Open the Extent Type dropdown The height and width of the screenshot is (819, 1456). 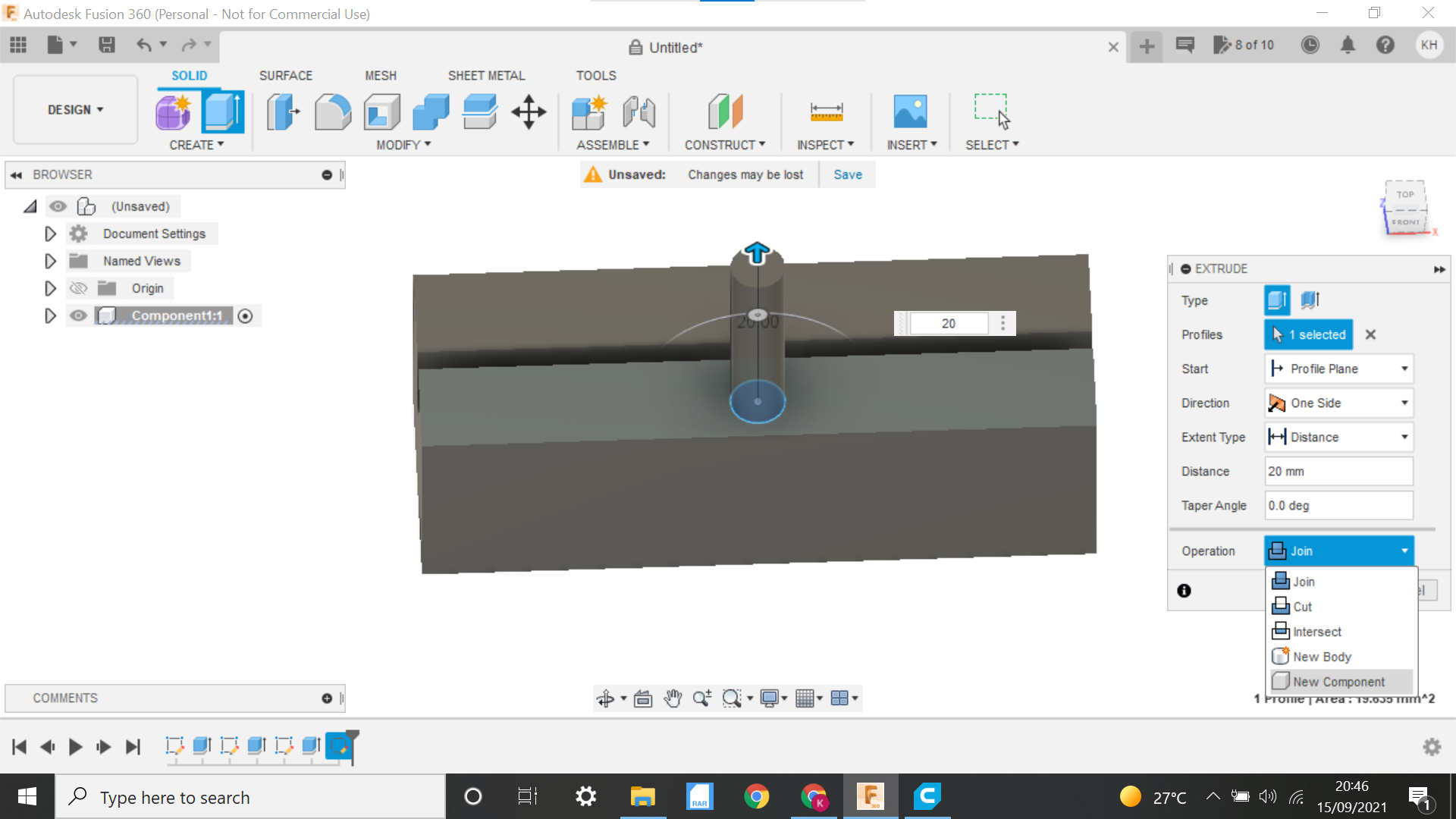pyautogui.click(x=1404, y=437)
